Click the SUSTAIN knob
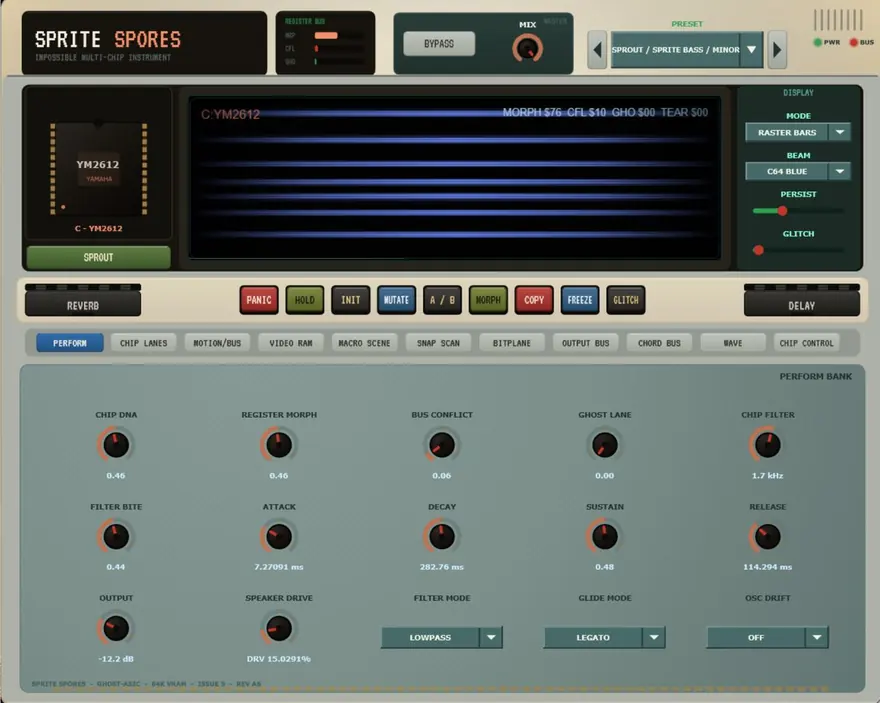 (604, 536)
